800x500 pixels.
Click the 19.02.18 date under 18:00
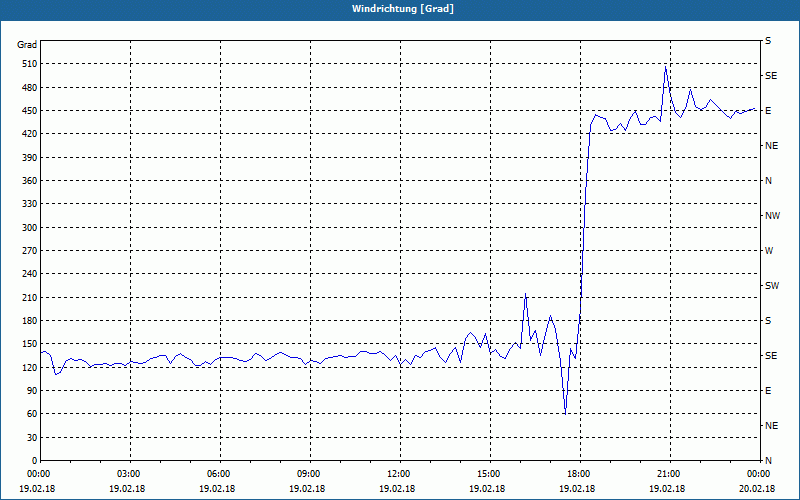pyautogui.click(x=577, y=488)
